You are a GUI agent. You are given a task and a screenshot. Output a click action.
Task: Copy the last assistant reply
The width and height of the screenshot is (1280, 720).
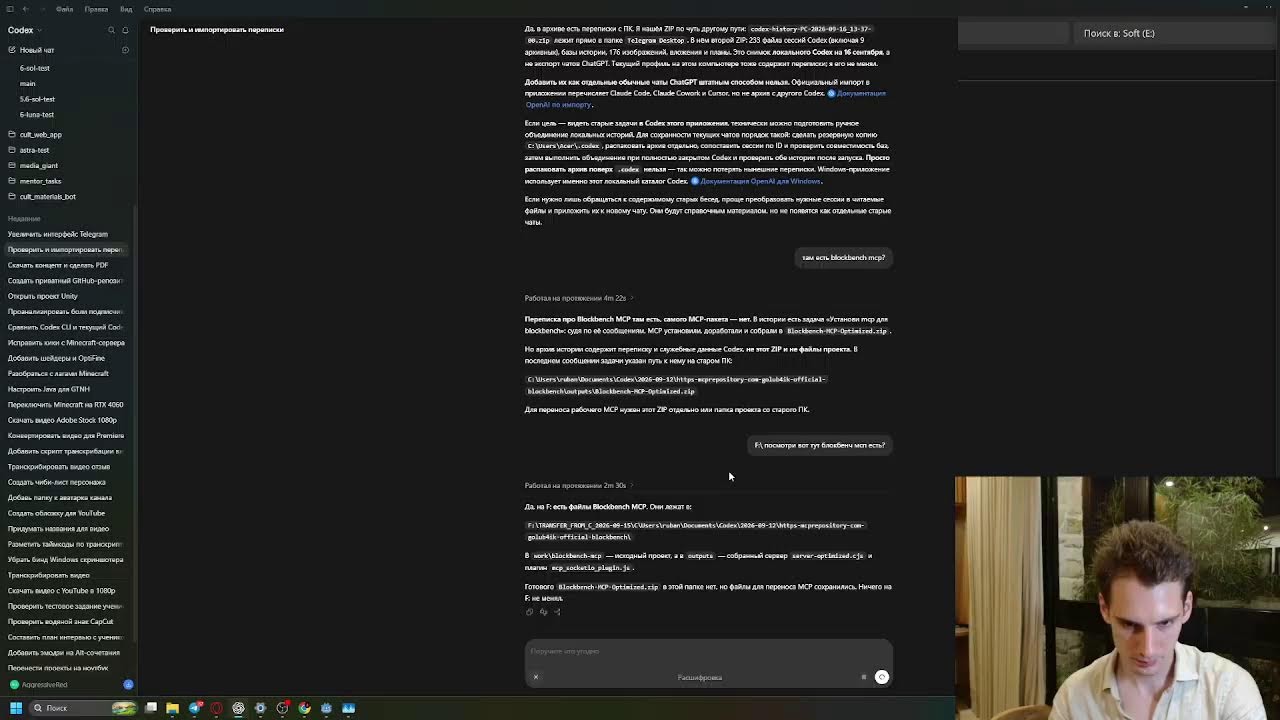click(x=529, y=612)
